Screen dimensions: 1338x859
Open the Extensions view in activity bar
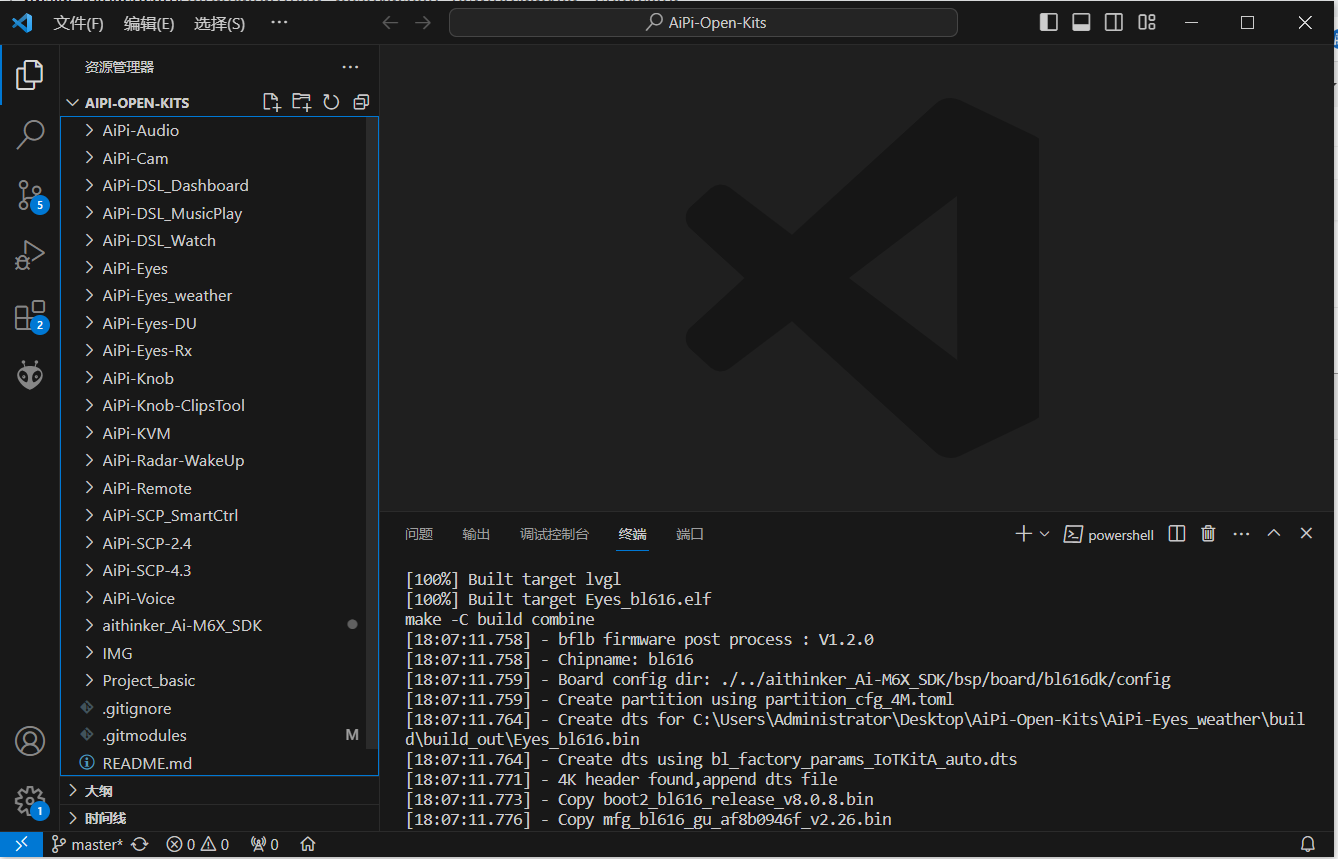tap(30, 316)
